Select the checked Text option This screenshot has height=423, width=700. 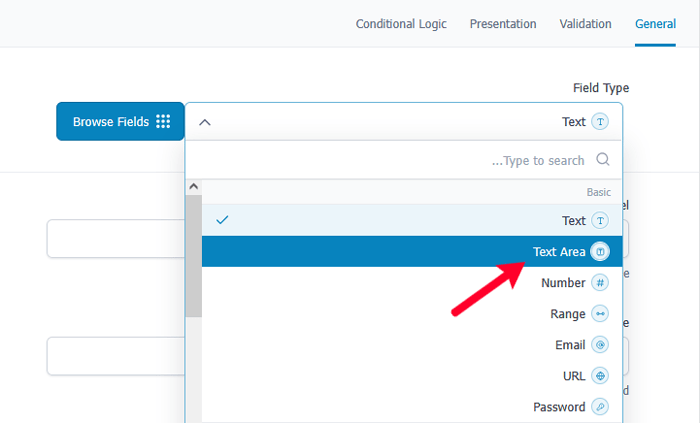tap(573, 221)
